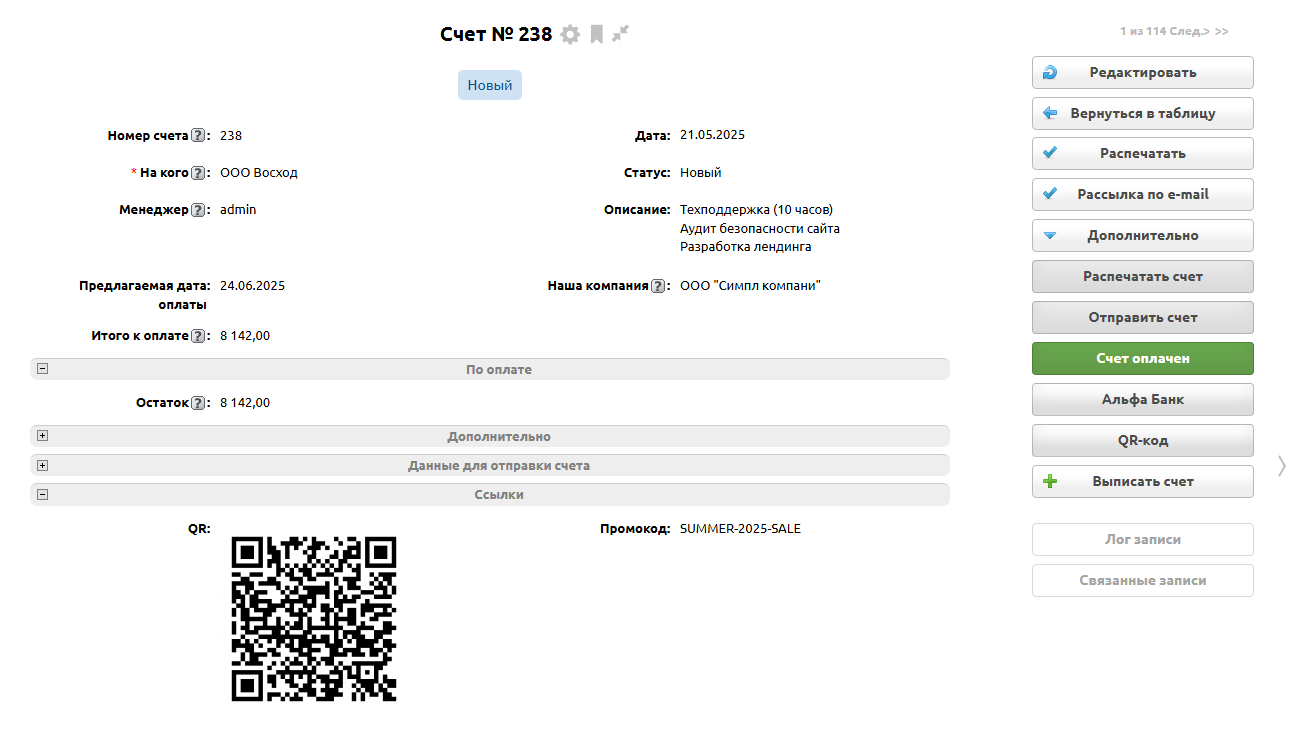Screen dimensions: 1302x743
Task: Click Вернуться в таблицу button
Action: pos(1142,113)
